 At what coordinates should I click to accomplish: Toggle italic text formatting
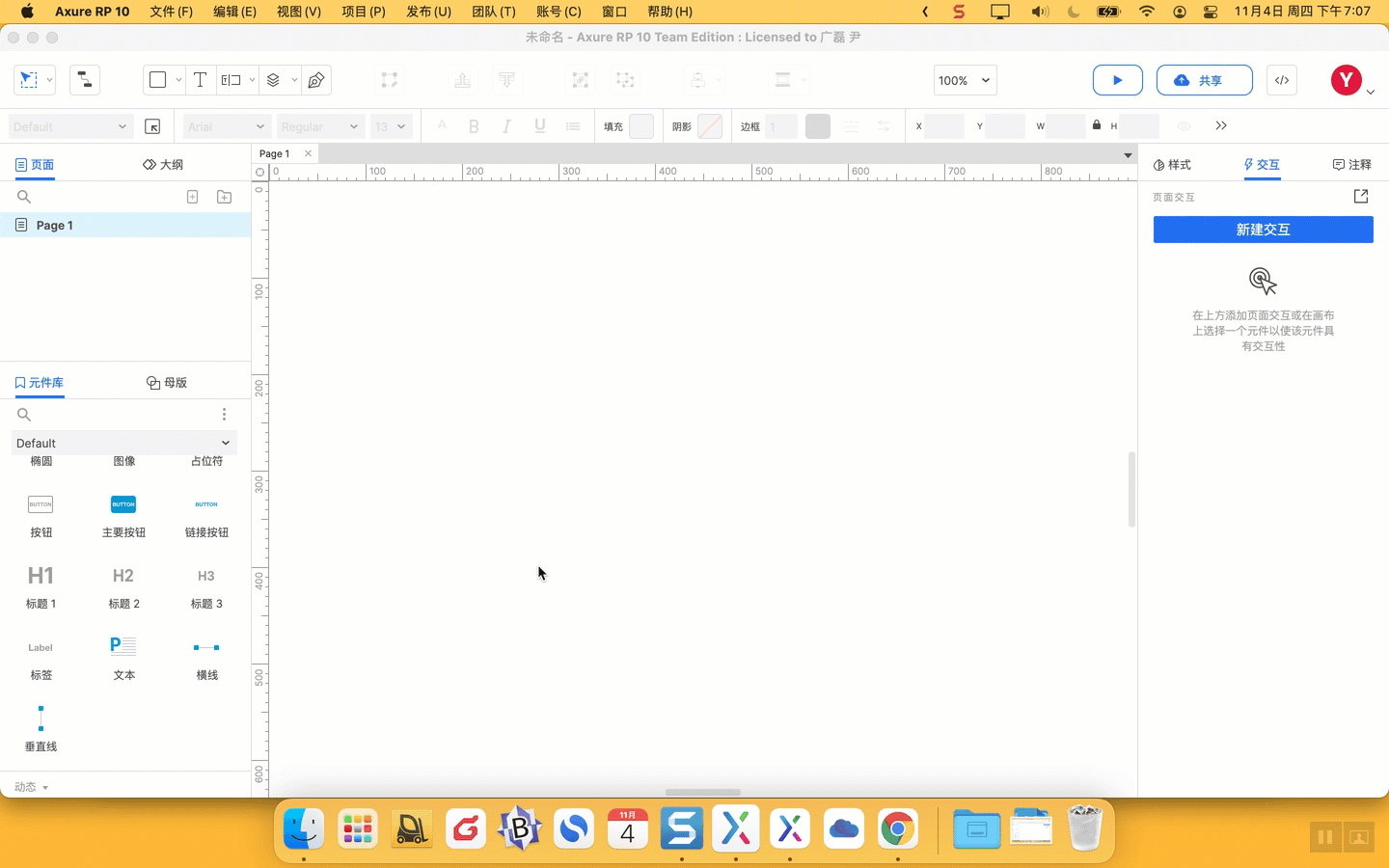pyautogui.click(x=506, y=126)
